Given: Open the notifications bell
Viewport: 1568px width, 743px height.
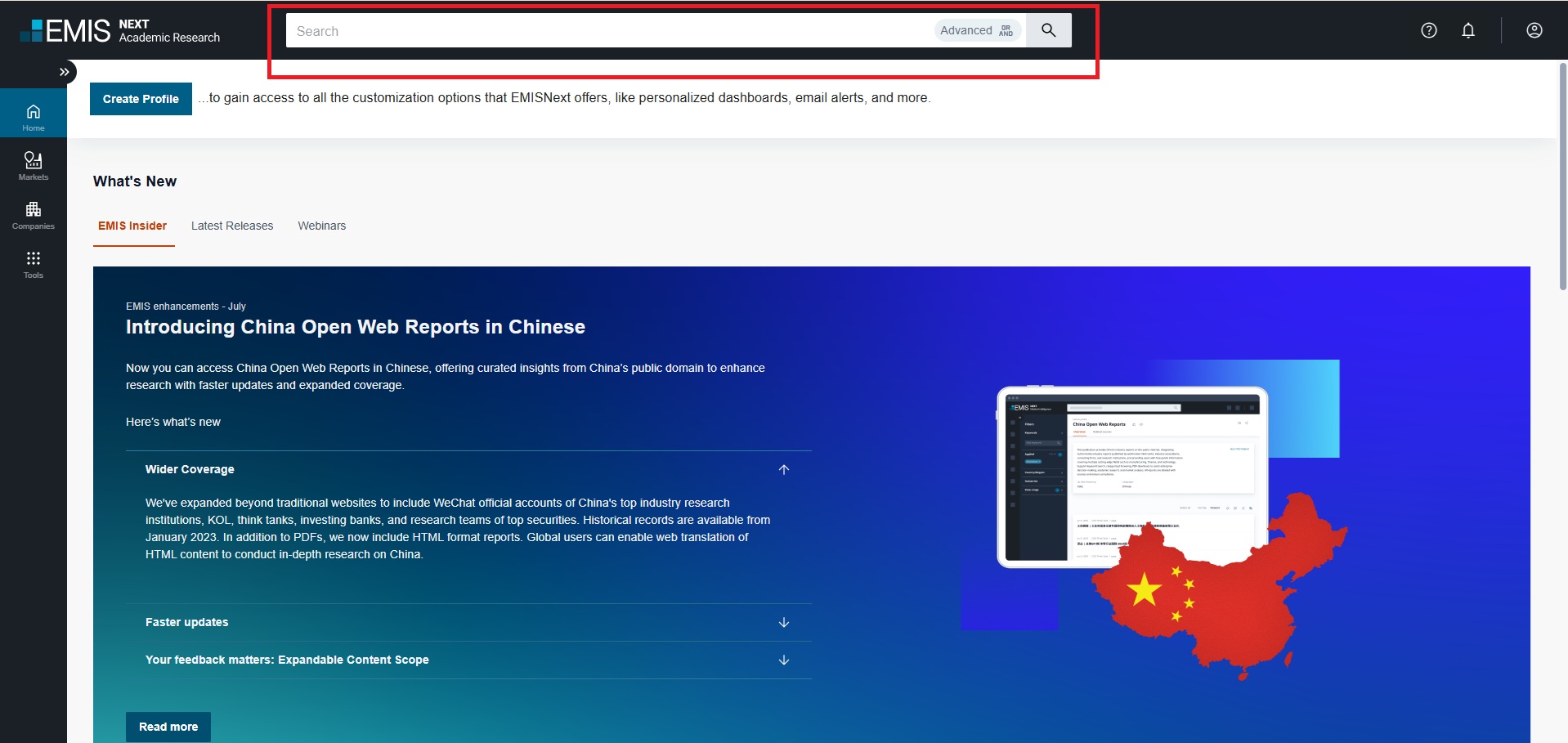Looking at the screenshot, I should (1467, 30).
